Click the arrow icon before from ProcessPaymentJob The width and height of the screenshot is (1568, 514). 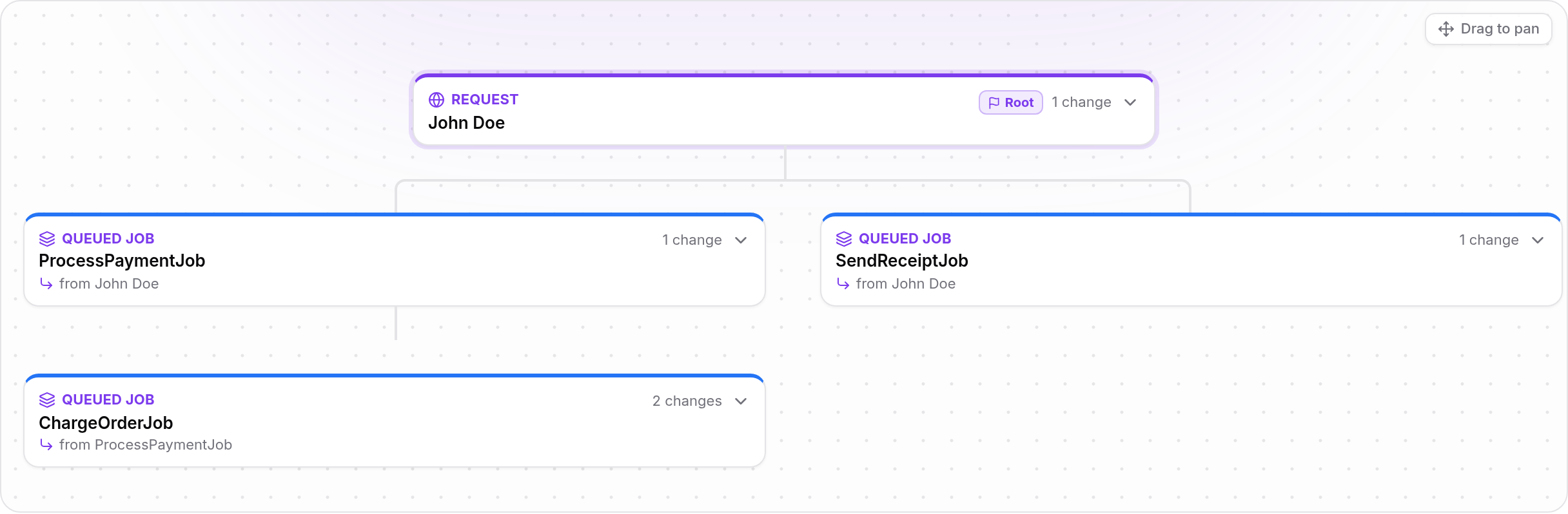[46, 444]
